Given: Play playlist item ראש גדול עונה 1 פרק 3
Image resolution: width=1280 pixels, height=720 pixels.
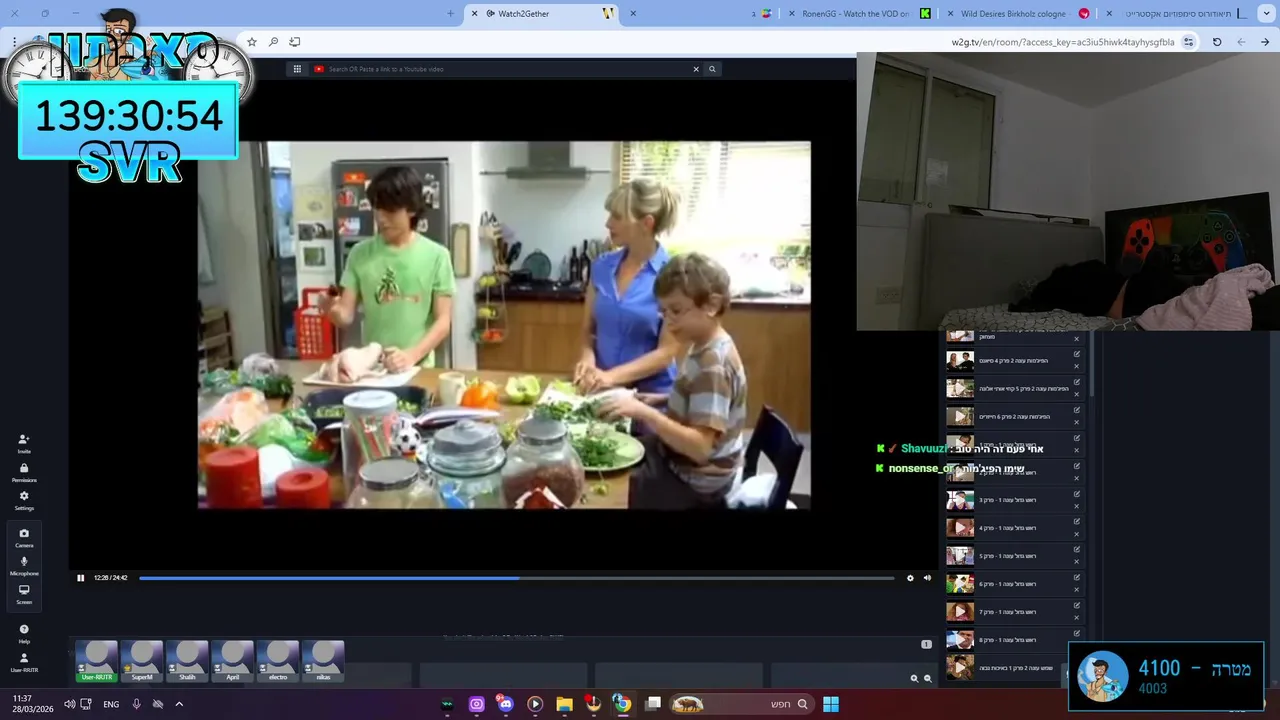Looking at the screenshot, I should click(960, 500).
